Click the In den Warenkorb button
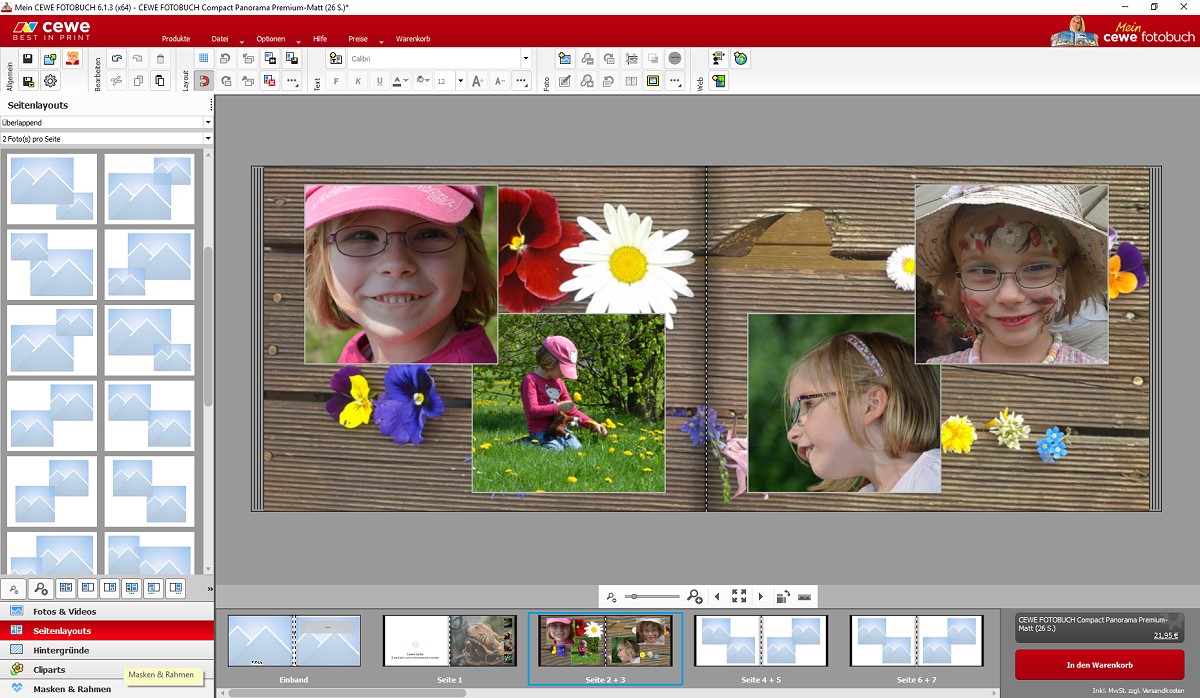Screen dimensions: 1200x698 [x=1098, y=665]
